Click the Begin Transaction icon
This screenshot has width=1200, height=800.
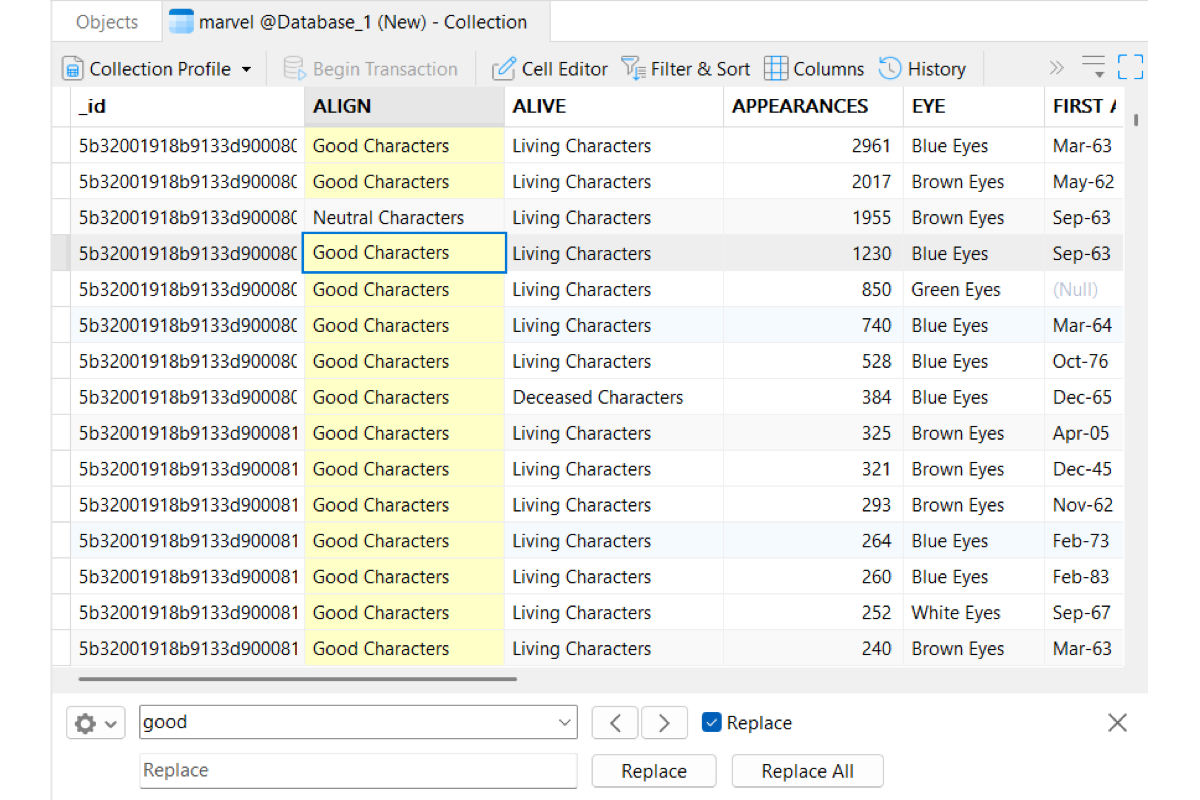click(294, 69)
